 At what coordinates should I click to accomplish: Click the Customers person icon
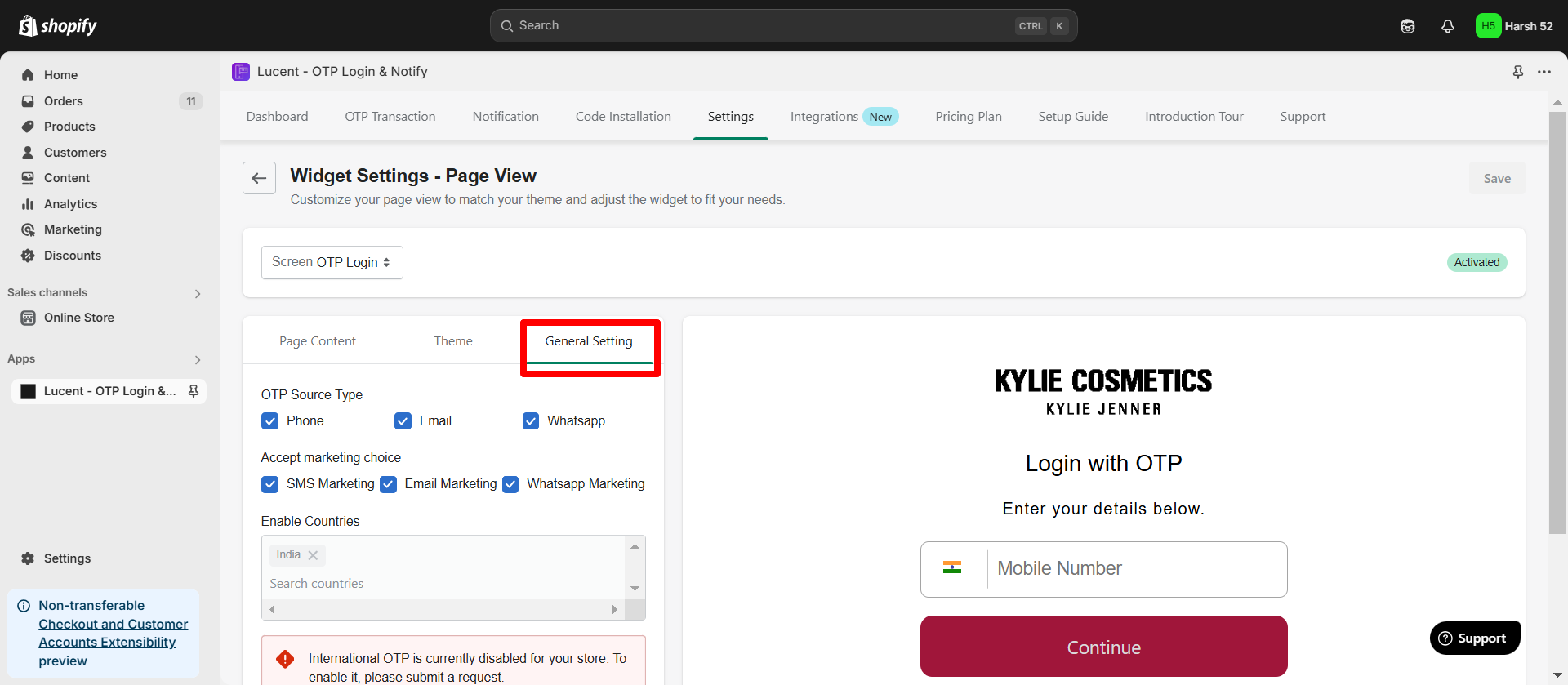click(x=28, y=153)
